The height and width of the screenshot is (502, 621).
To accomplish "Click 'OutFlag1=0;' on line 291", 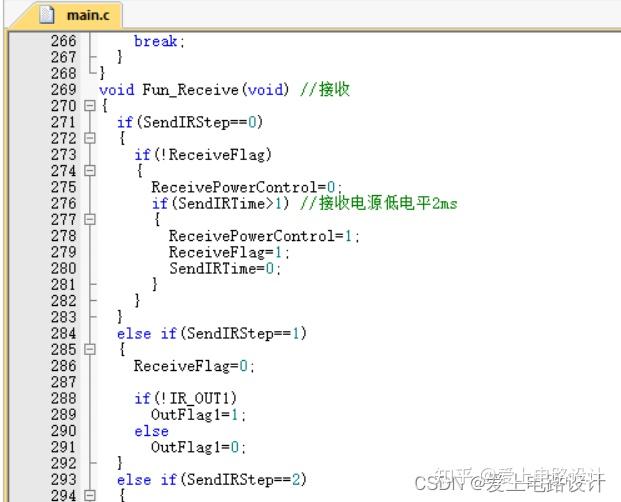I will click(198, 447).
